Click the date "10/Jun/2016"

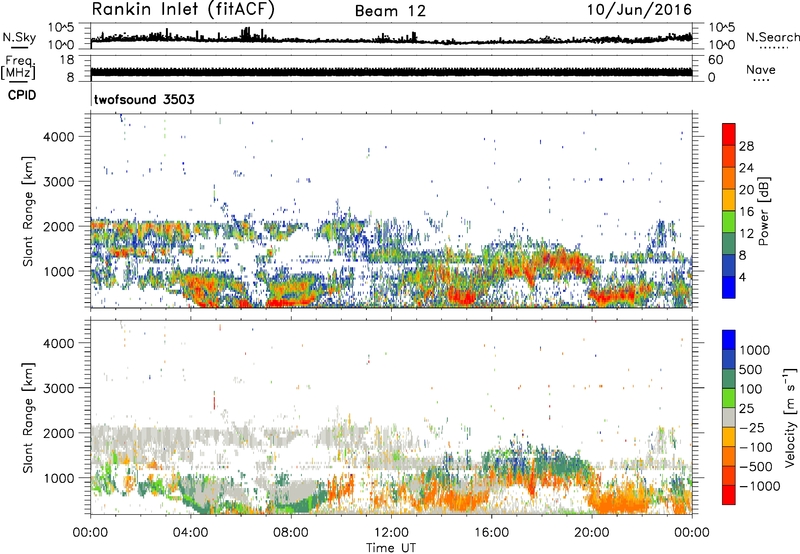coord(639,10)
